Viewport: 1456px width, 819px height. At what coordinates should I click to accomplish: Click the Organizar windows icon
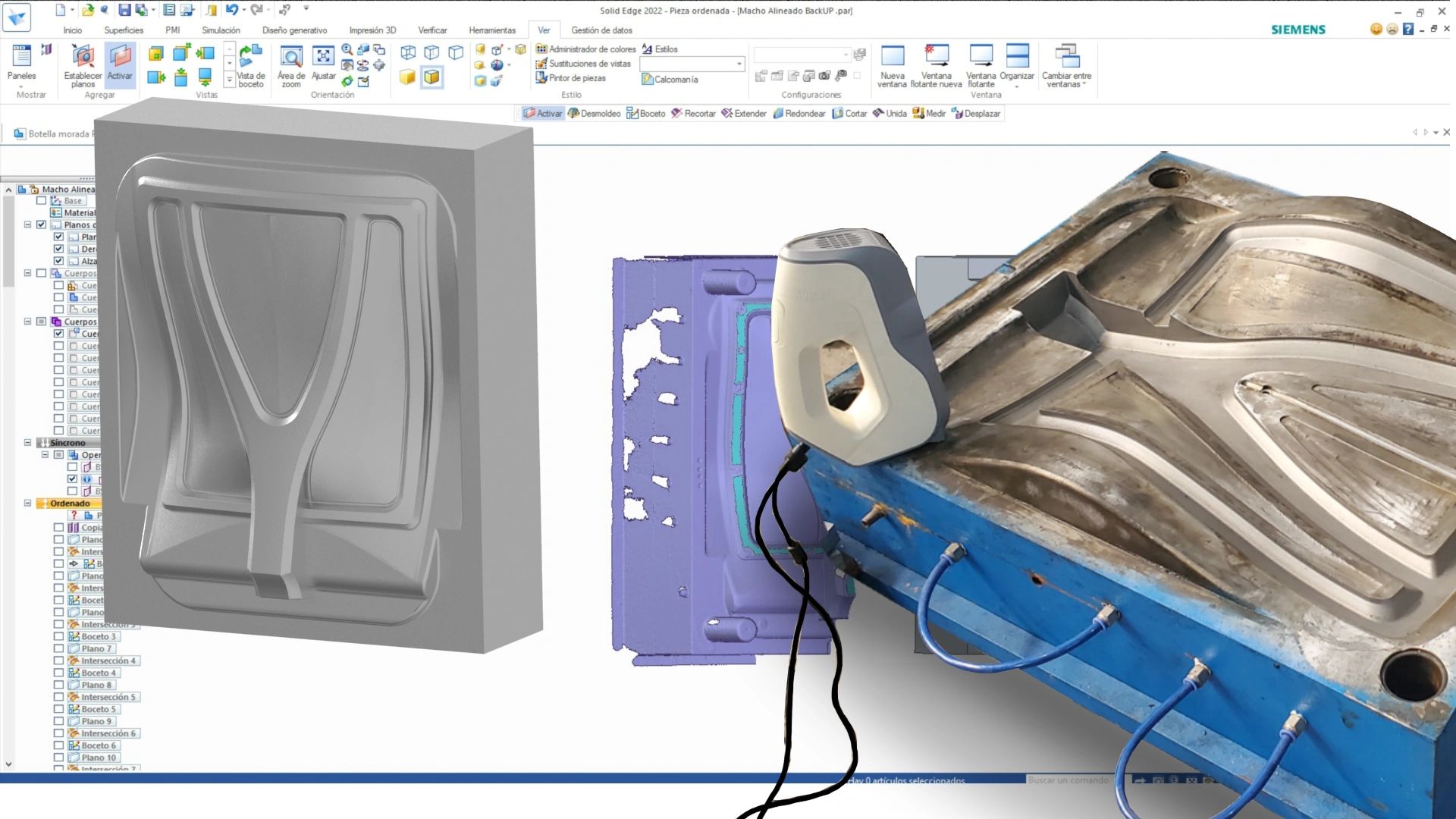(1017, 66)
